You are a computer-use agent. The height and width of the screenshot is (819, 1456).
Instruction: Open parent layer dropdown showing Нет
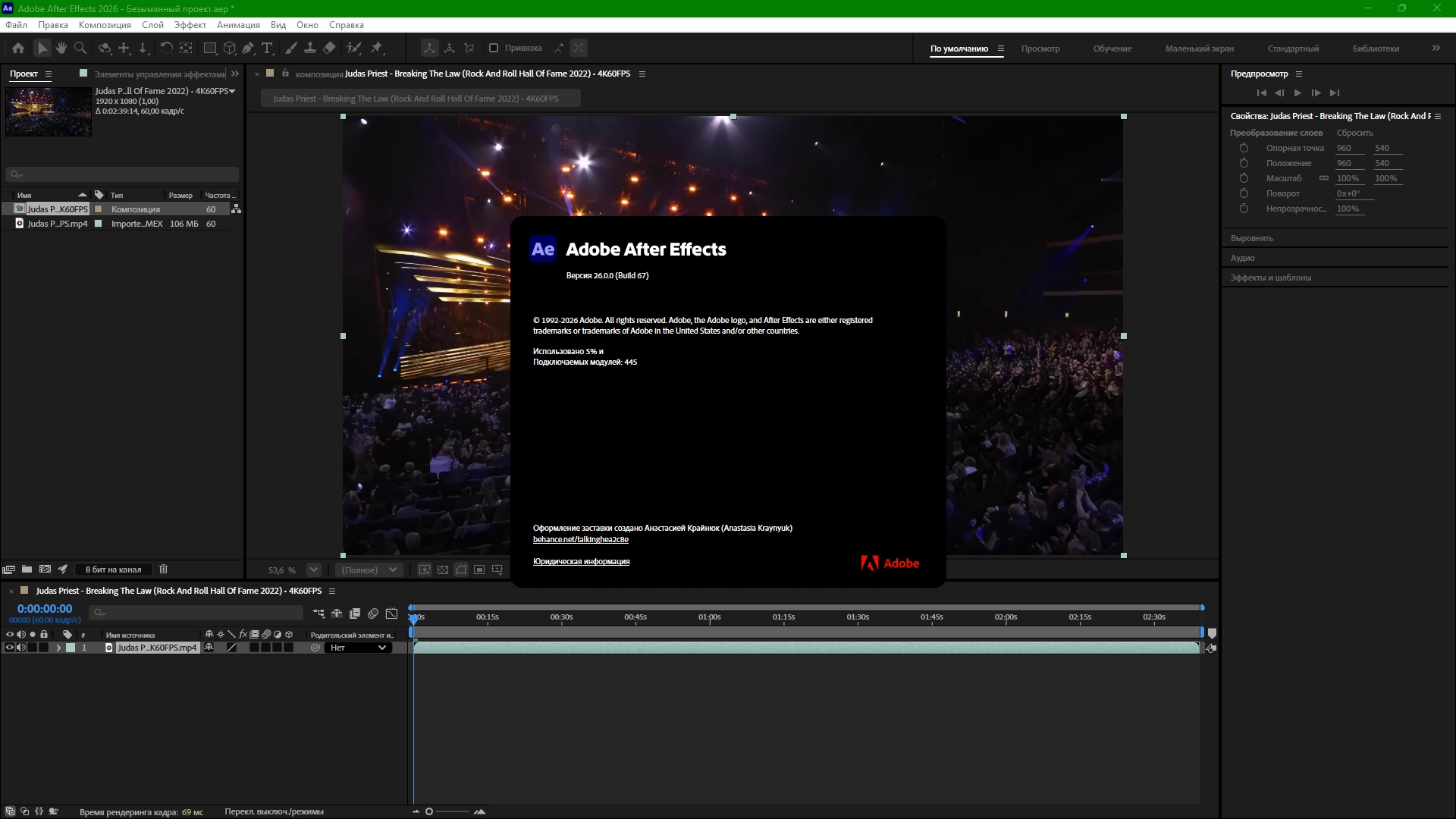[359, 648]
